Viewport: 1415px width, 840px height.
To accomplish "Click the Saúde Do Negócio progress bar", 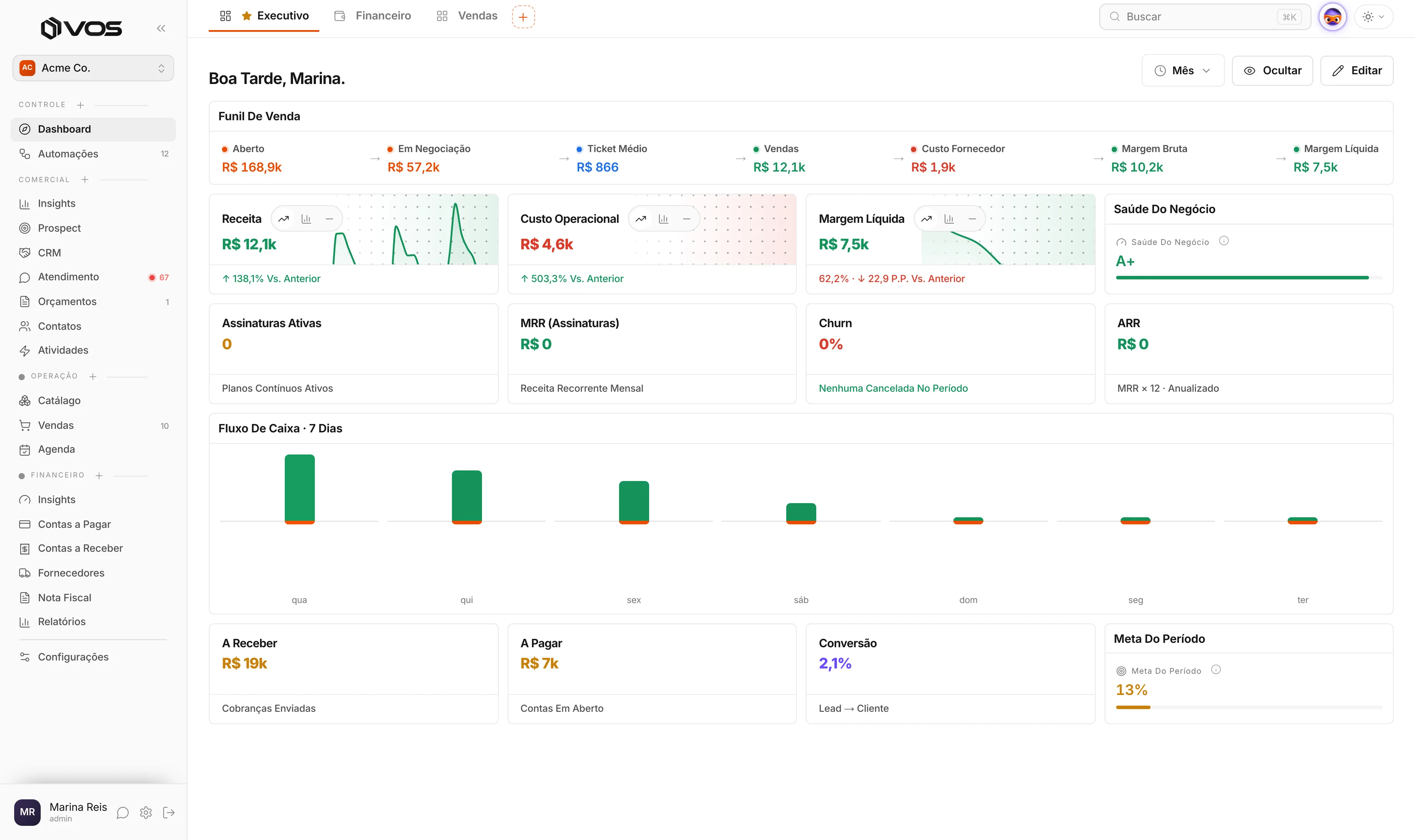I will (1249, 278).
